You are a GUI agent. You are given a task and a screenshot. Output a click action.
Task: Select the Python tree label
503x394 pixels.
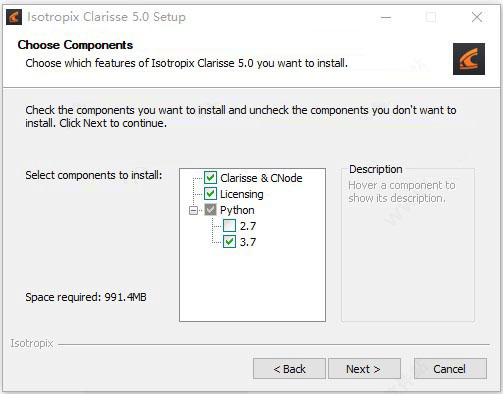coord(237,210)
